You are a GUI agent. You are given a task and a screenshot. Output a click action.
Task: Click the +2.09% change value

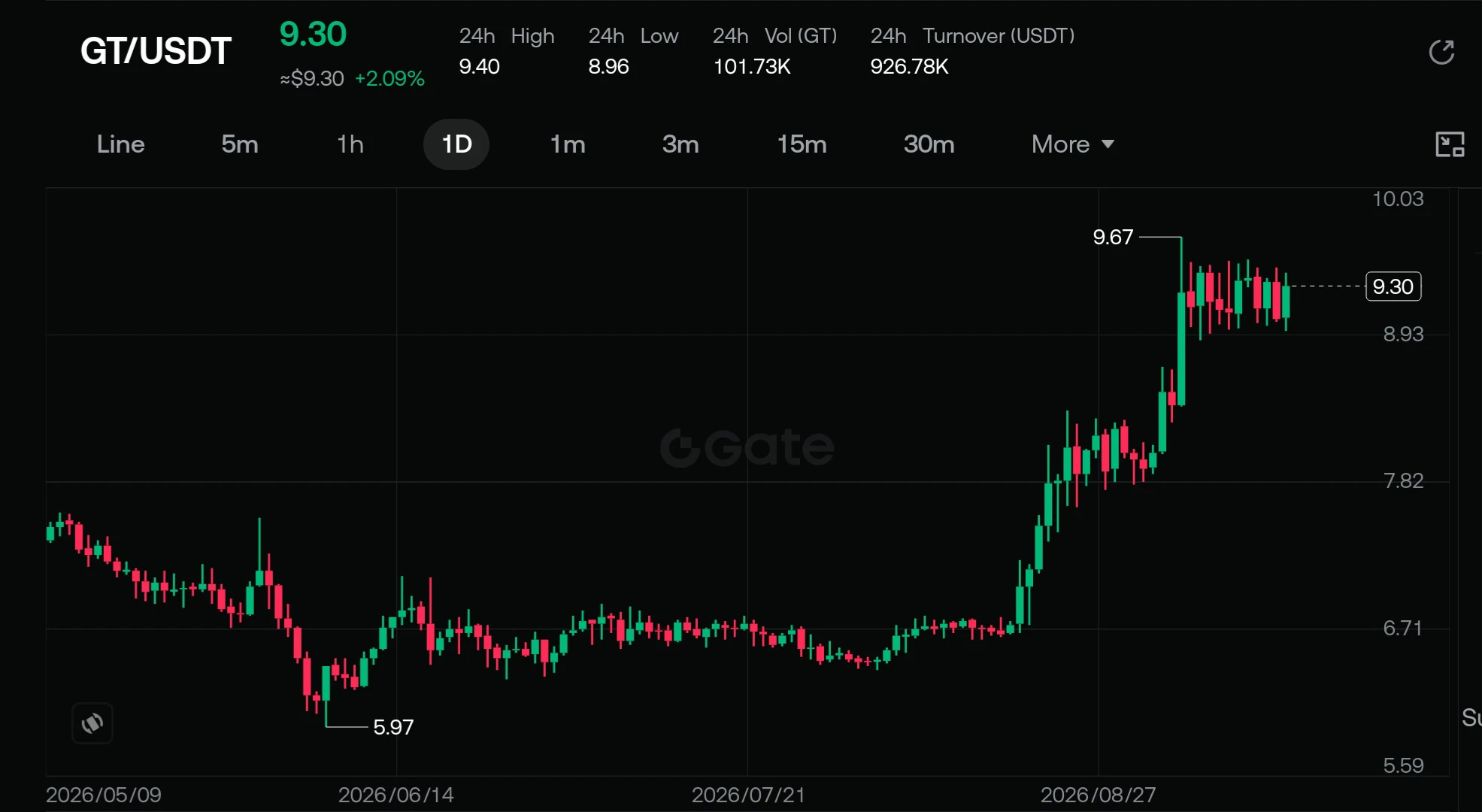[389, 78]
